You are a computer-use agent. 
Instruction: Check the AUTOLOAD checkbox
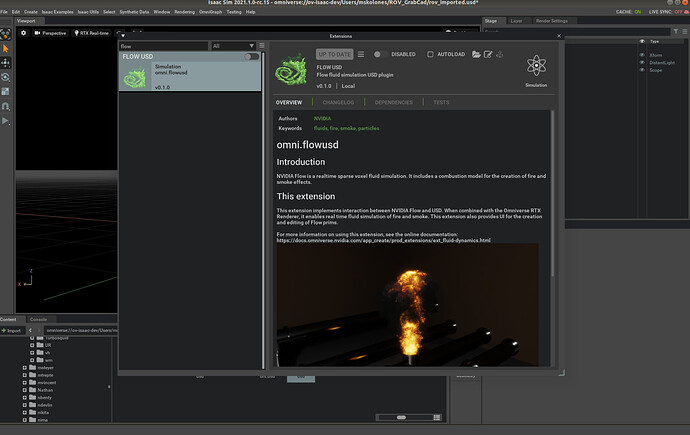click(430, 54)
